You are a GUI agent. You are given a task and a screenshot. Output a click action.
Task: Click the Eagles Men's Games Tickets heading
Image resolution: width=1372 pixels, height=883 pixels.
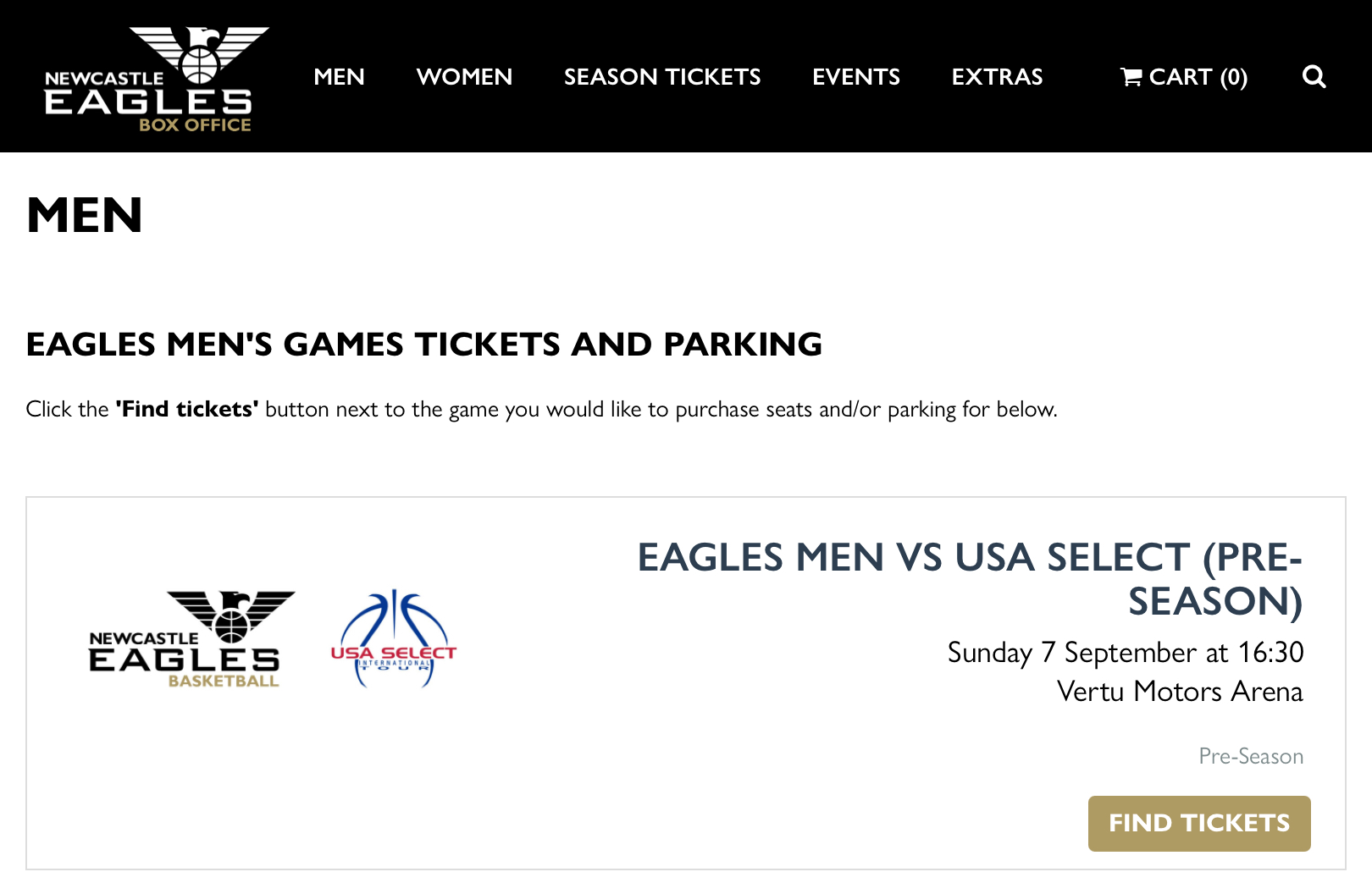[423, 345]
